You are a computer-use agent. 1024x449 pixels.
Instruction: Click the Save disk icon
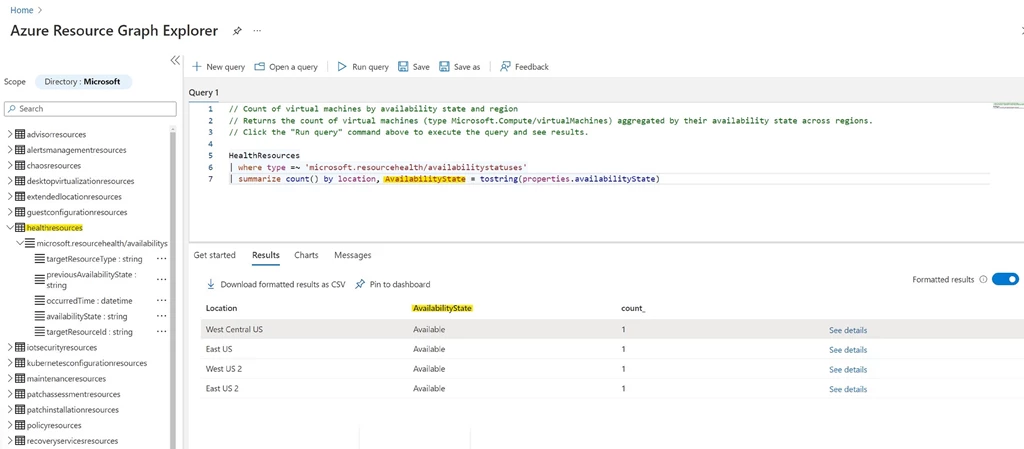click(403, 67)
